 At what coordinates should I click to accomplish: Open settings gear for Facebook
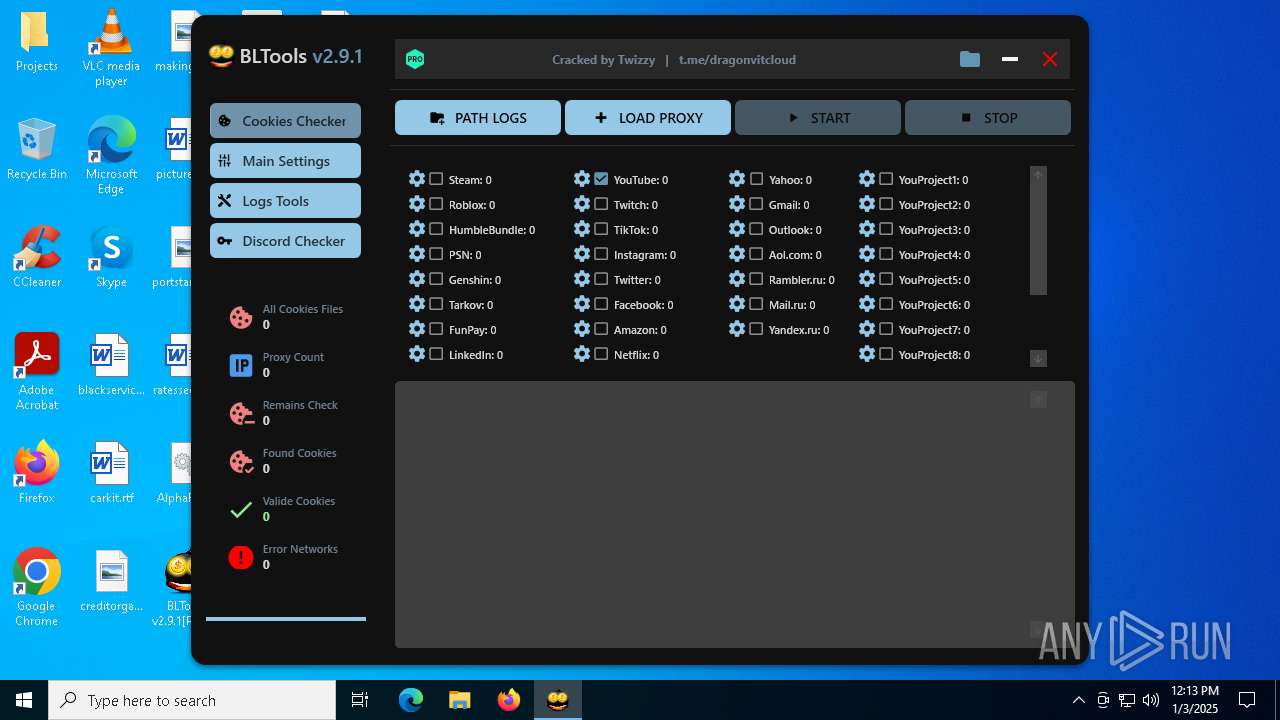[x=582, y=304]
